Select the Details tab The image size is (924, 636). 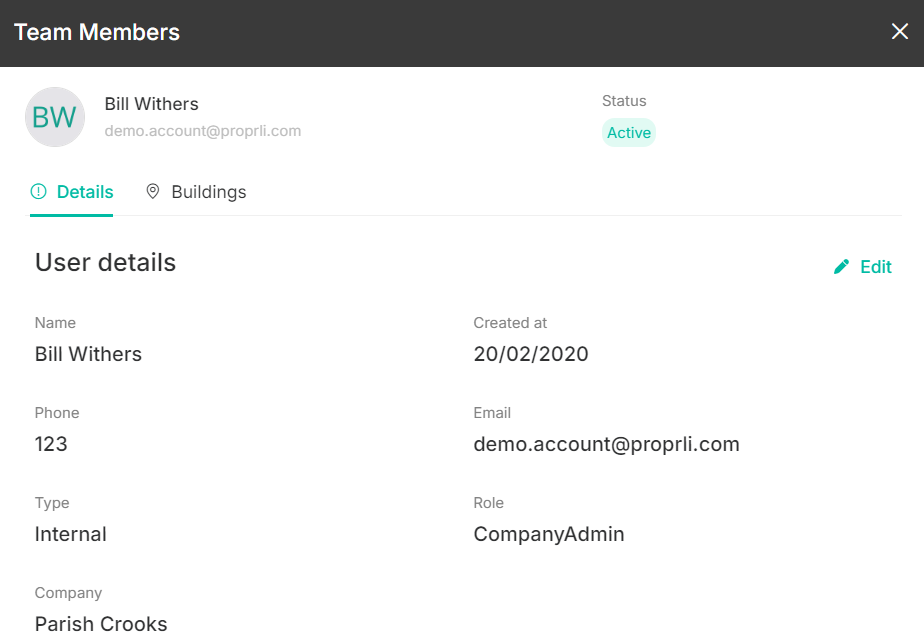tap(71, 192)
